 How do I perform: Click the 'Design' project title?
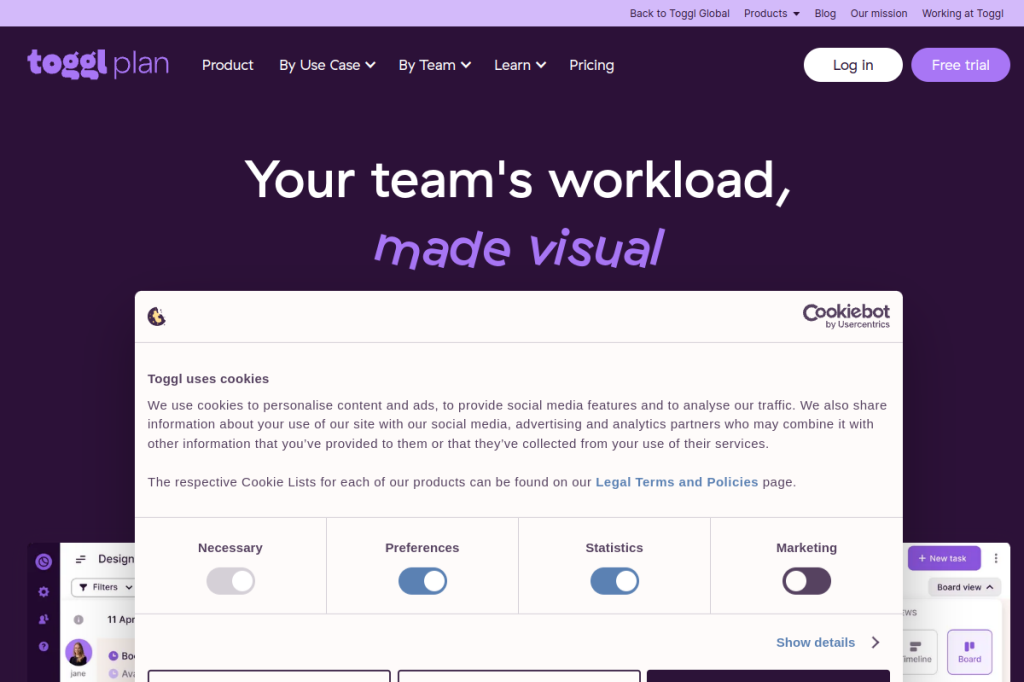coord(116,559)
